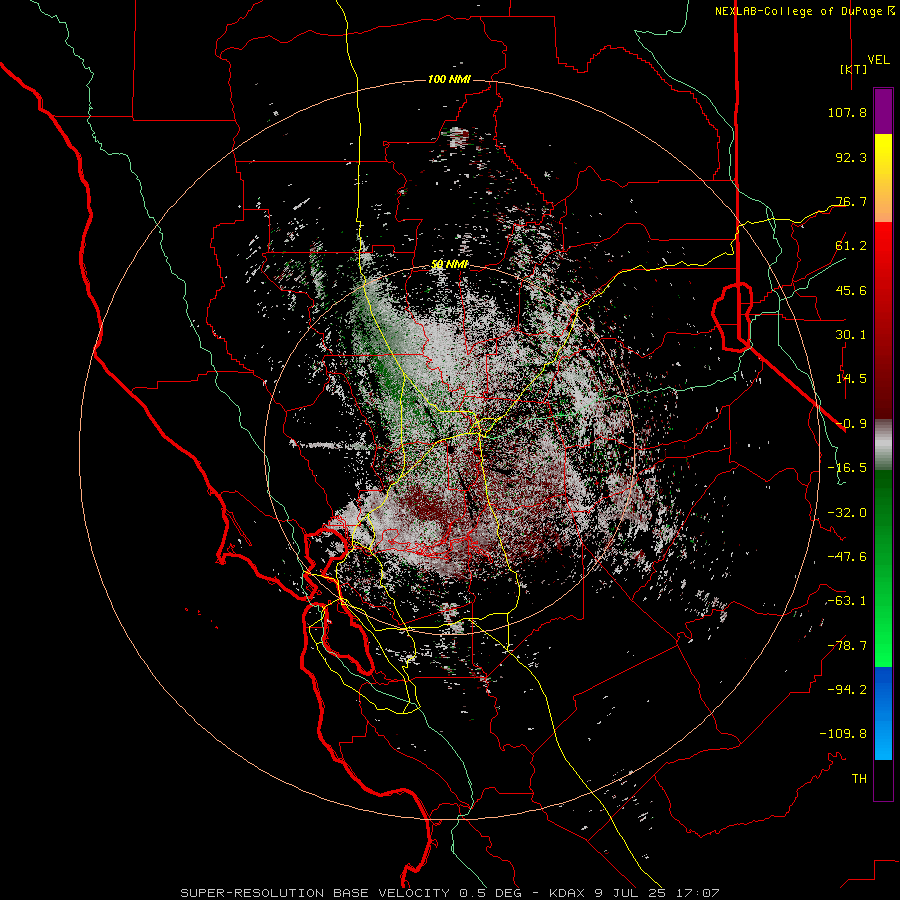The image size is (900, 900).
Task: Click the 61.2 velocity scale value
Action: coord(851,246)
